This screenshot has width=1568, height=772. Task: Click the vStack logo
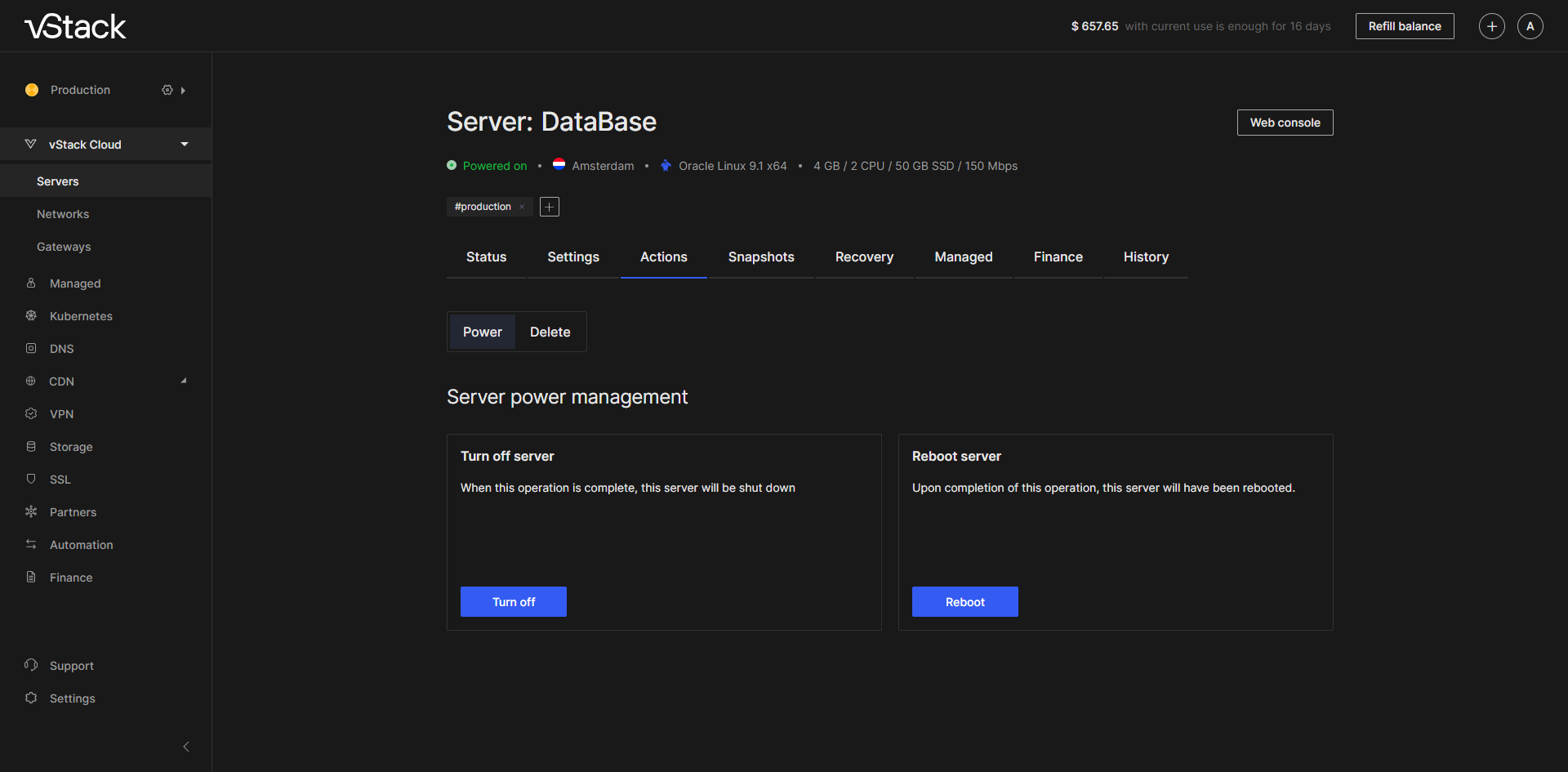(75, 26)
